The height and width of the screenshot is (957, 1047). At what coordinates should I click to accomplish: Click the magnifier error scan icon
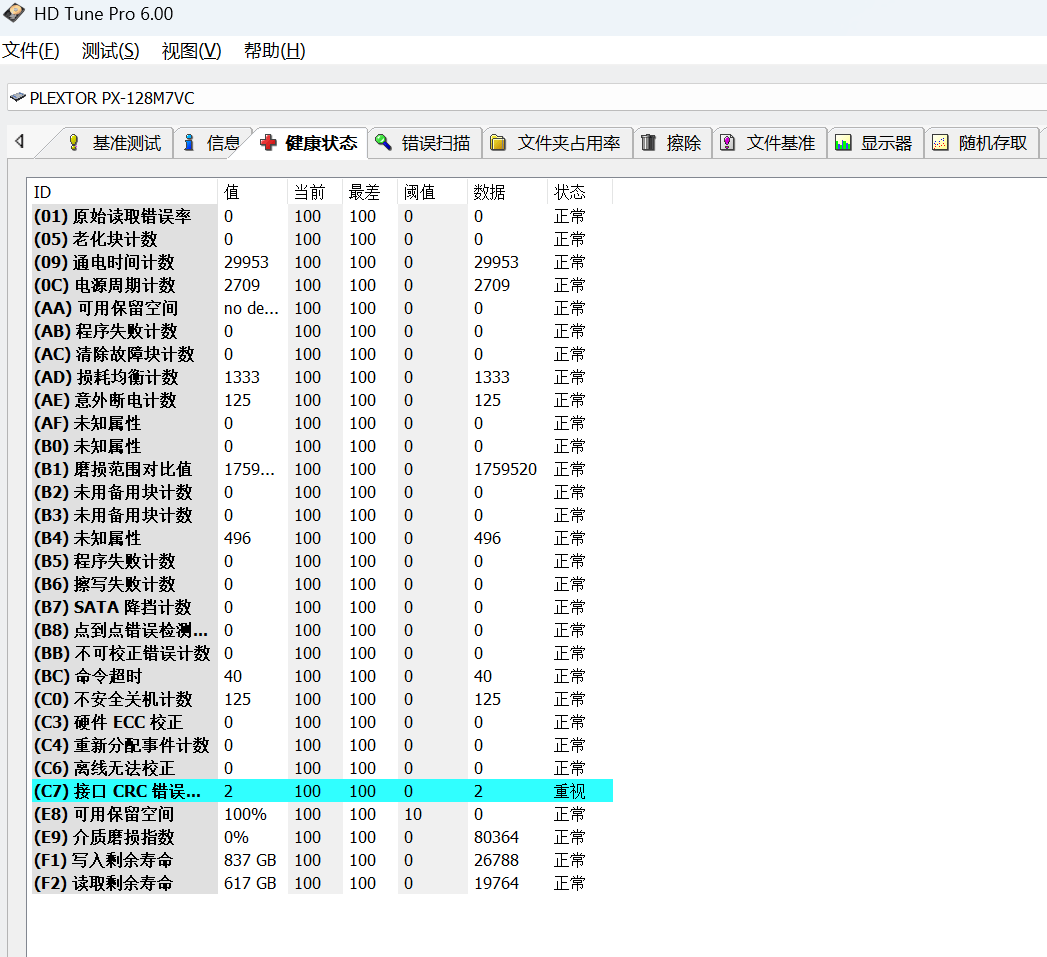coord(383,142)
